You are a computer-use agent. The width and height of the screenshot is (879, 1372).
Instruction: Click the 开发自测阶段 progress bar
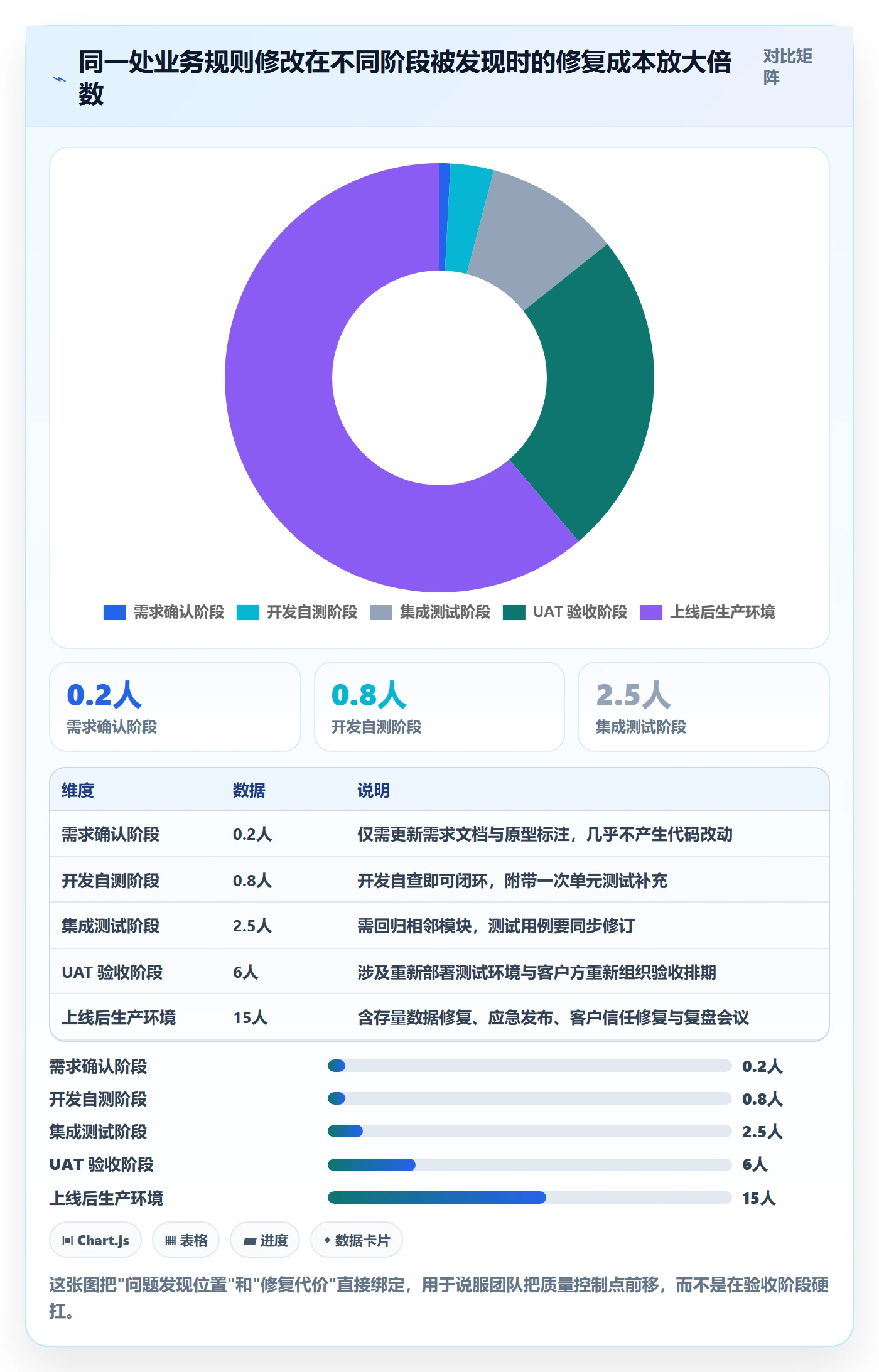pos(530,1098)
